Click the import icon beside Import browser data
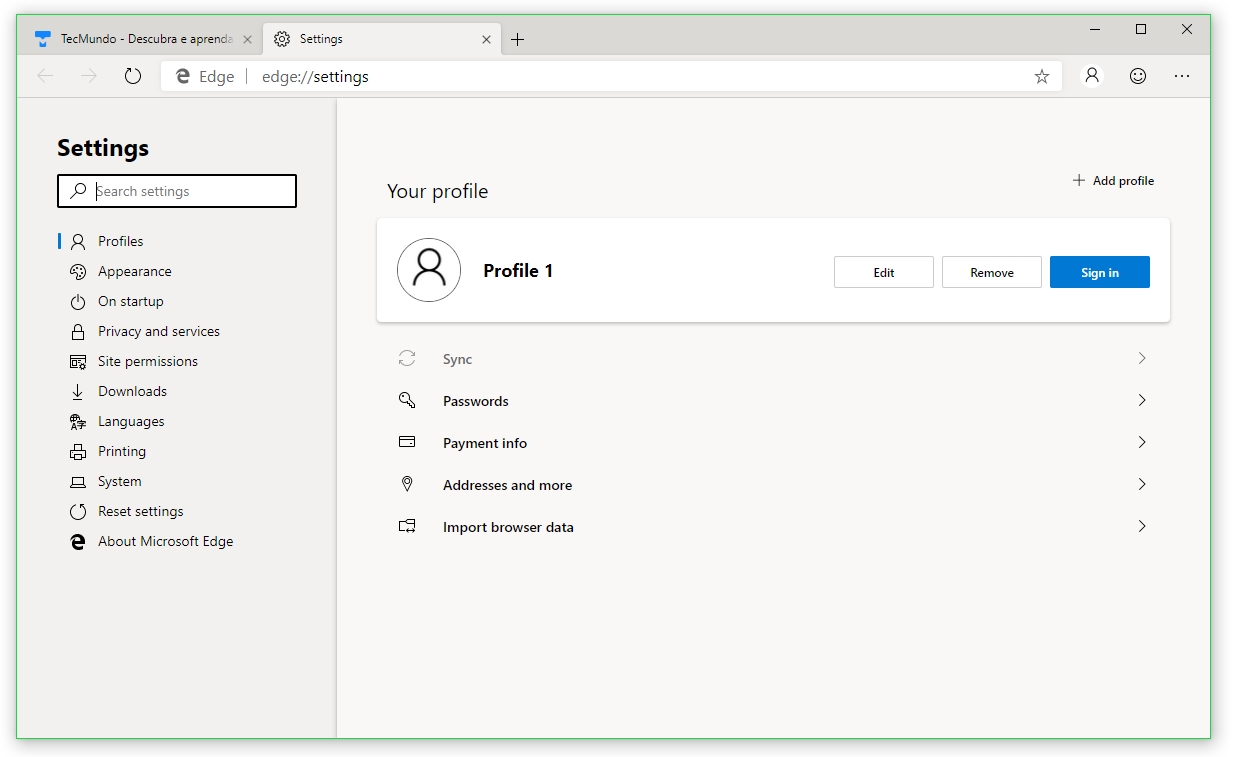 pos(407,526)
